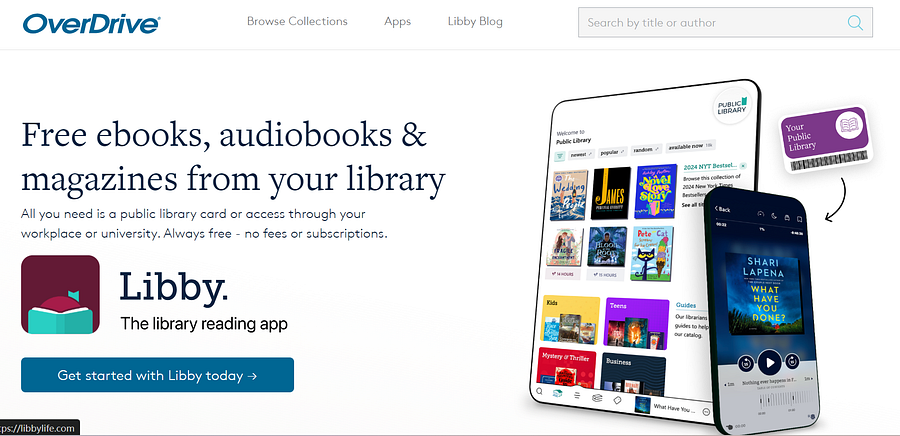Click the rewind 15 seconds icon on phone
This screenshot has width=900, height=436.
746,363
